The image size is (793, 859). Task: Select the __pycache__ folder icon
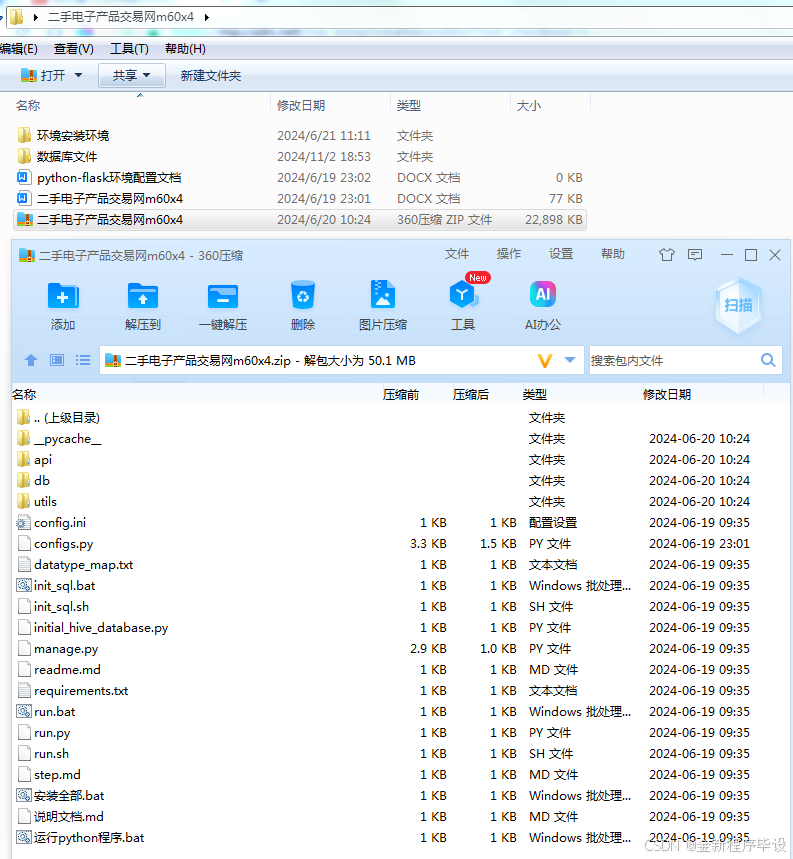click(24, 438)
